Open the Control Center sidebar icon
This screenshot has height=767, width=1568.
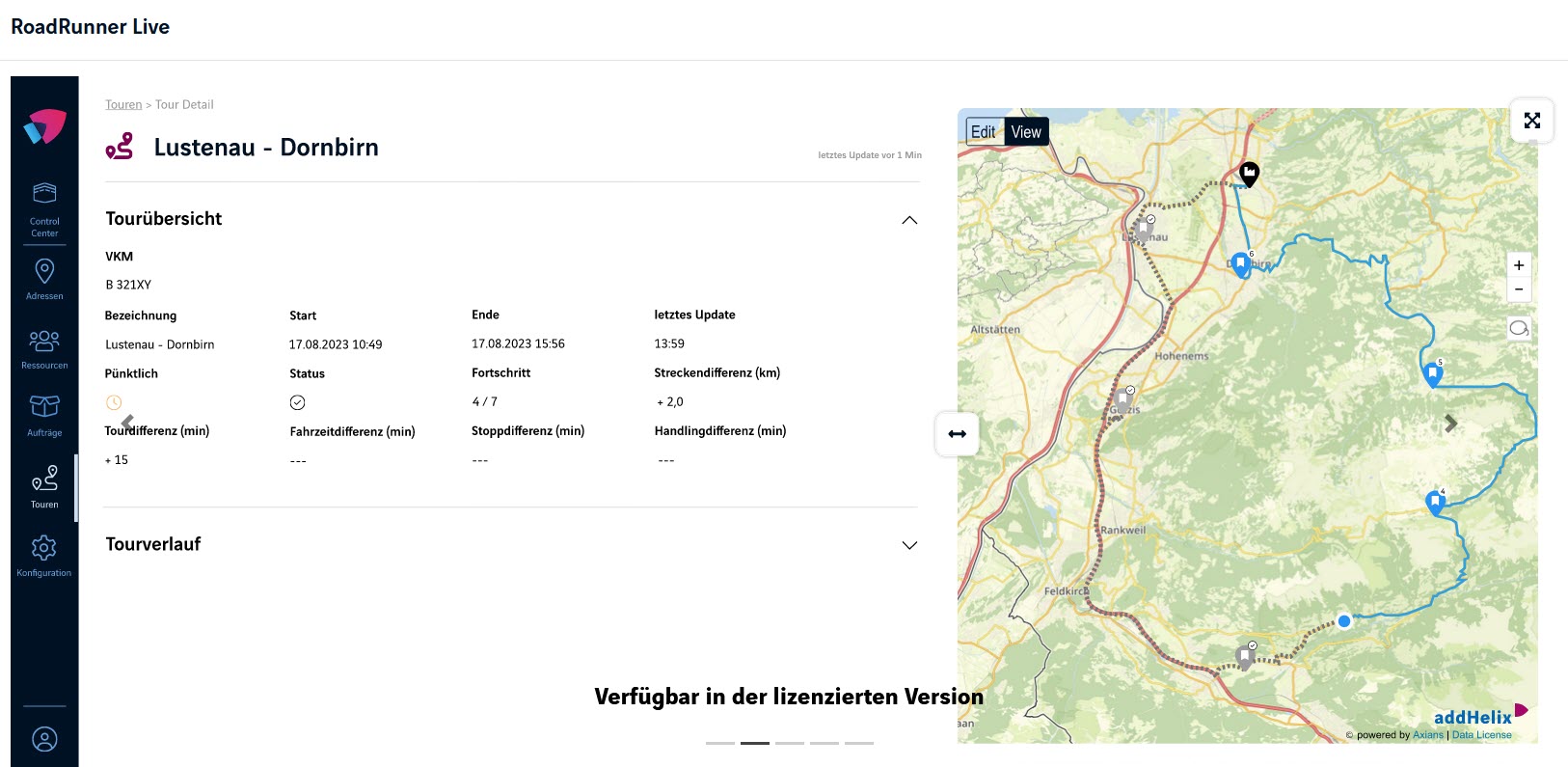point(44,207)
